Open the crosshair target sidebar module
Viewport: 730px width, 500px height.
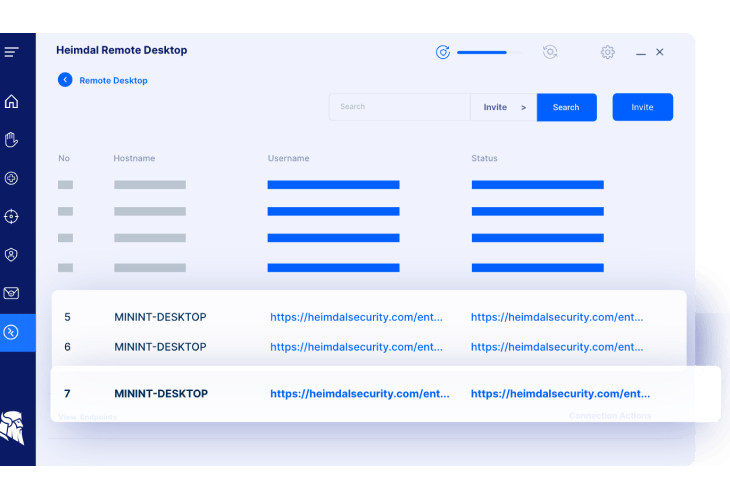11,216
